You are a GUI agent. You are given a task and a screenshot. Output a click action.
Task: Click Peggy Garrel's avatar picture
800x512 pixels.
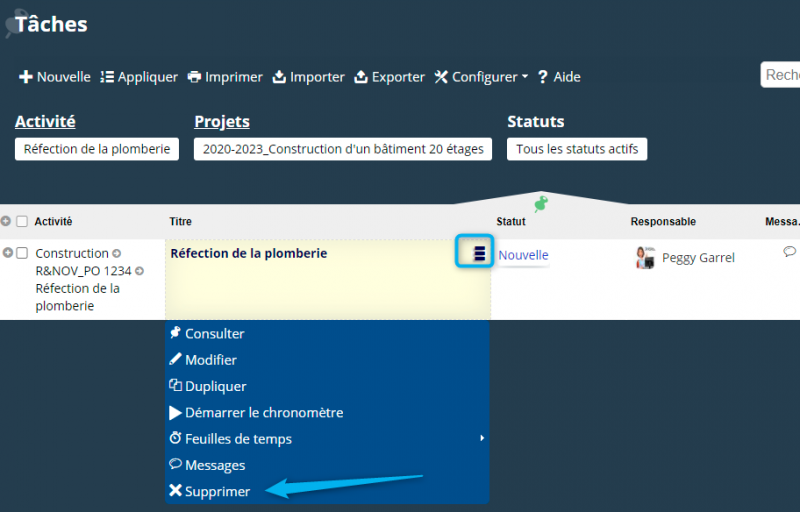click(x=645, y=257)
